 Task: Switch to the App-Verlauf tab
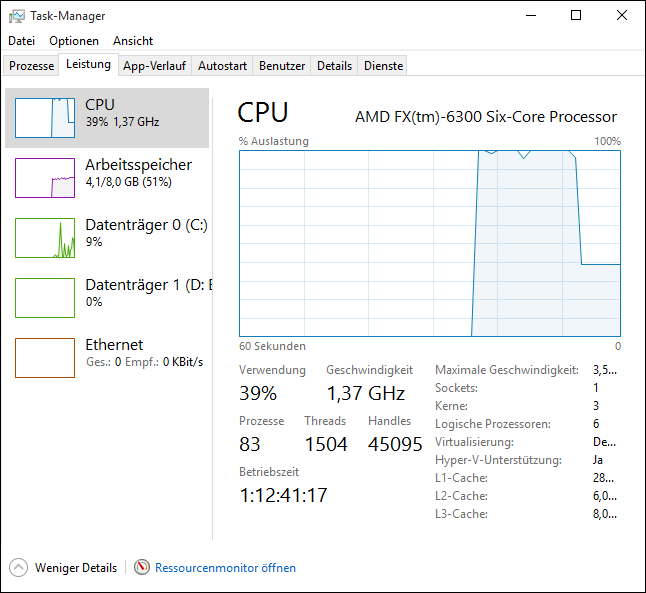click(154, 66)
